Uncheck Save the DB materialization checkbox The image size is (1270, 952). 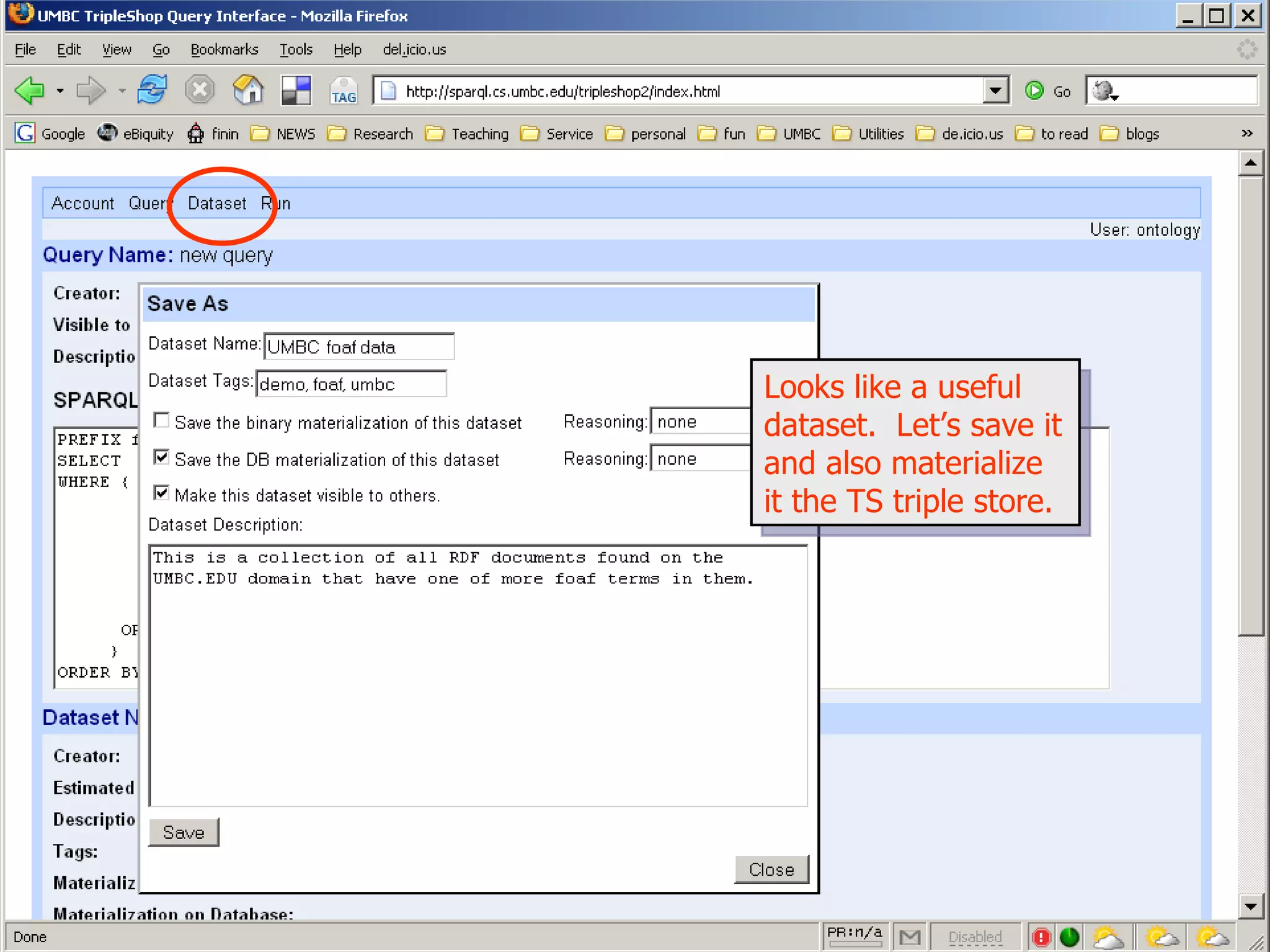tap(162, 457)
